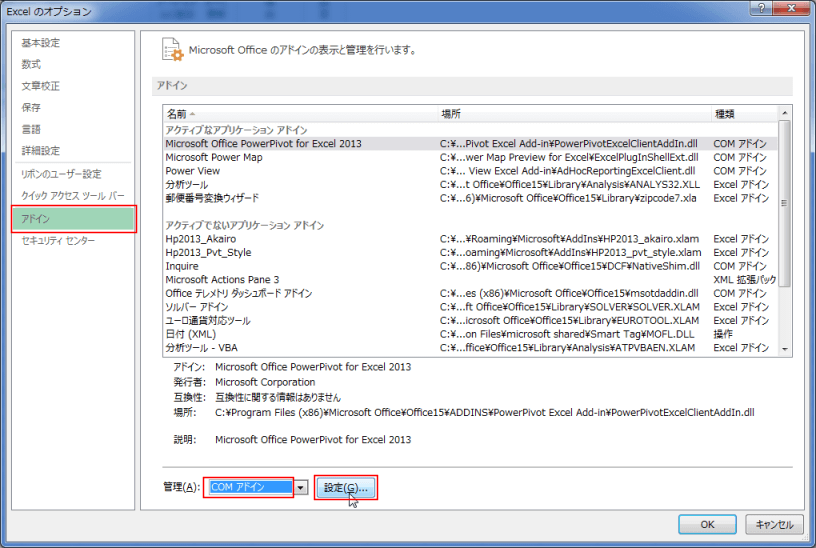816x548 pixels.
Task: Select クイック アクセス ツール バー category
Action: (72, 196)
